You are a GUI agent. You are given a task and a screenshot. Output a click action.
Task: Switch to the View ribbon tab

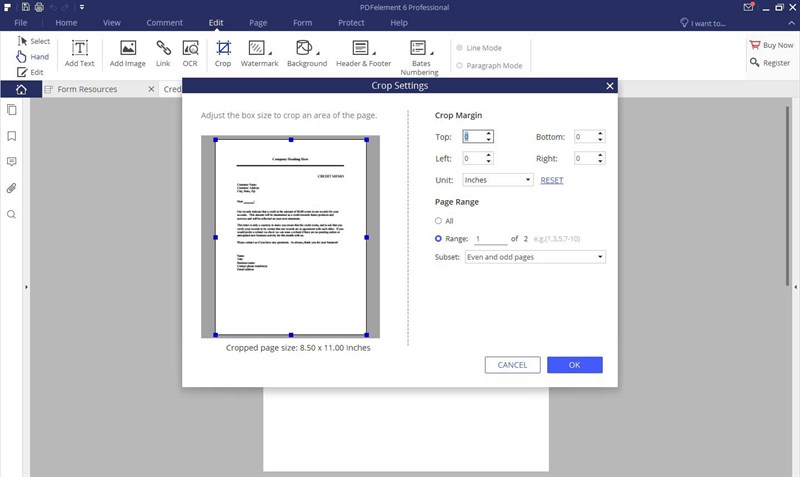click(112, 22)
